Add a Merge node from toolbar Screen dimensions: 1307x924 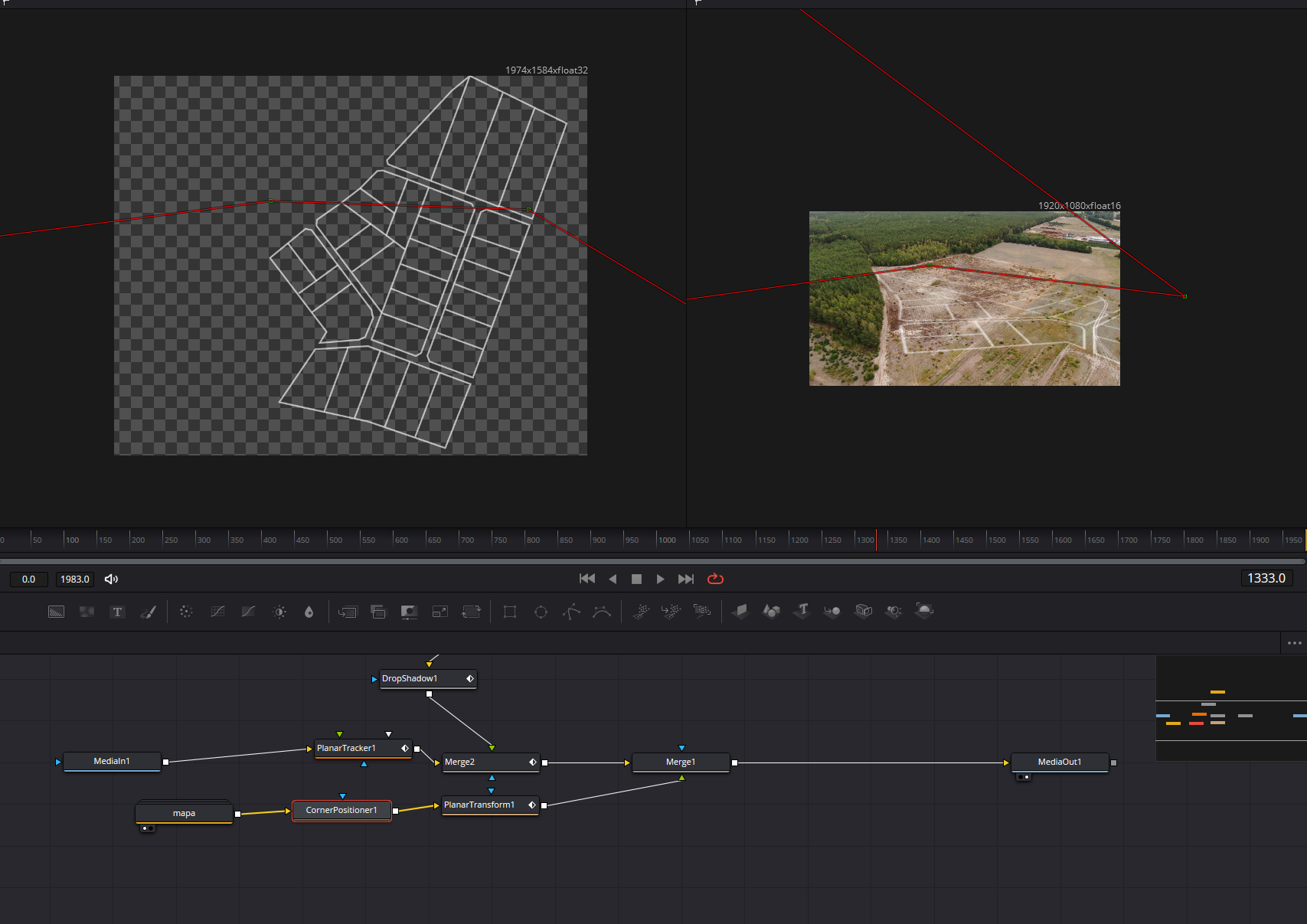348,612
